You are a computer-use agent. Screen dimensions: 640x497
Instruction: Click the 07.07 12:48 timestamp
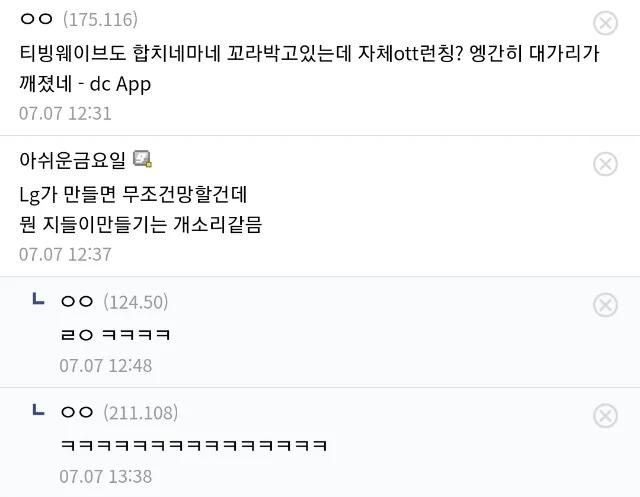pyautogui.click(x=106, y=366)
